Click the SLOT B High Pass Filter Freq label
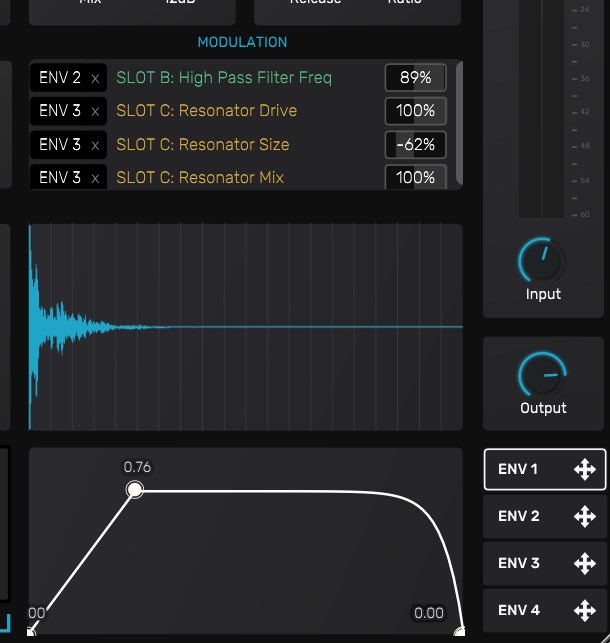Screen dimensions: 610x643 (x=224, y=78)
